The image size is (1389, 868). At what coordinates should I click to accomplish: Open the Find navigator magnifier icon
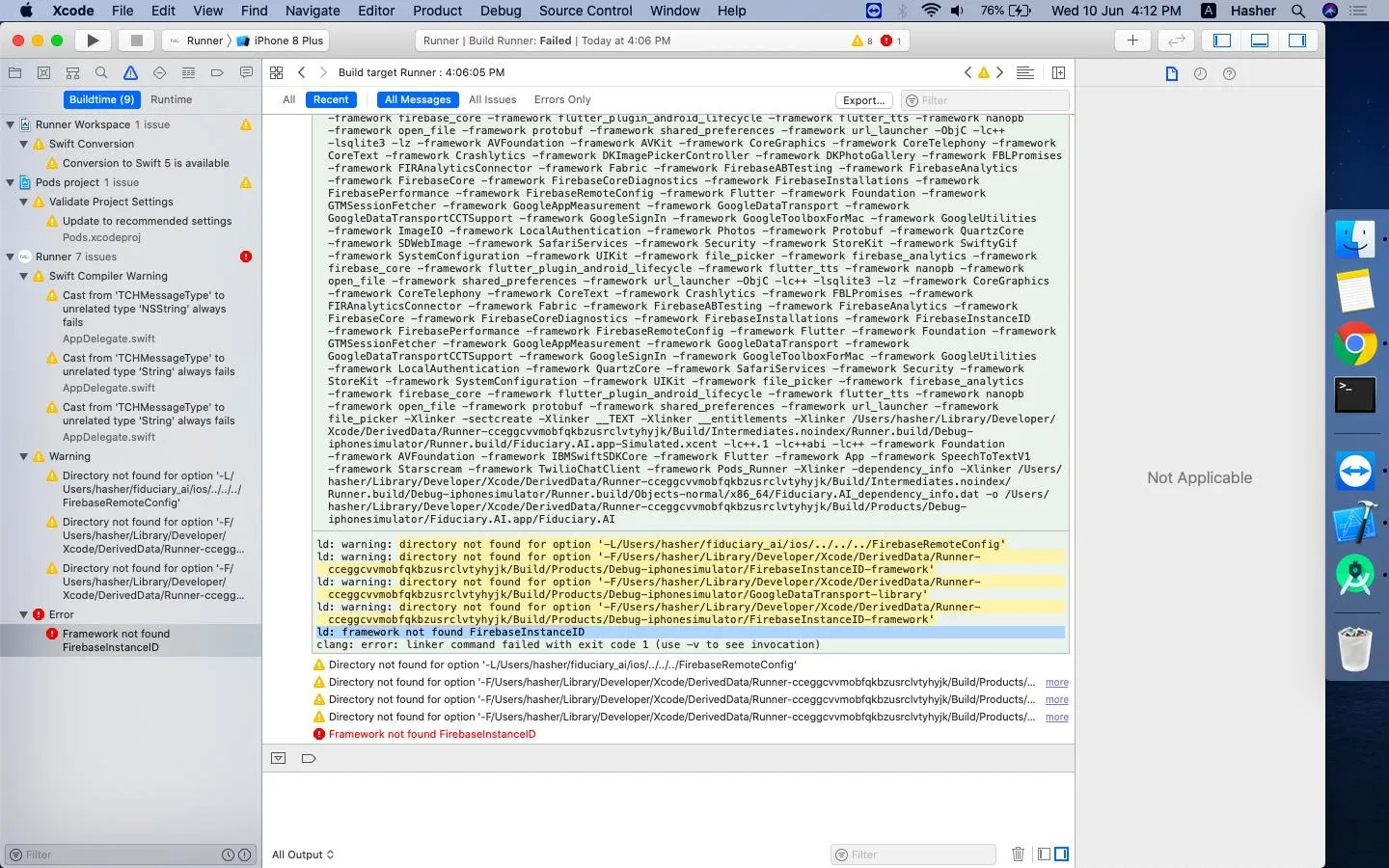[x=101, y=72]
